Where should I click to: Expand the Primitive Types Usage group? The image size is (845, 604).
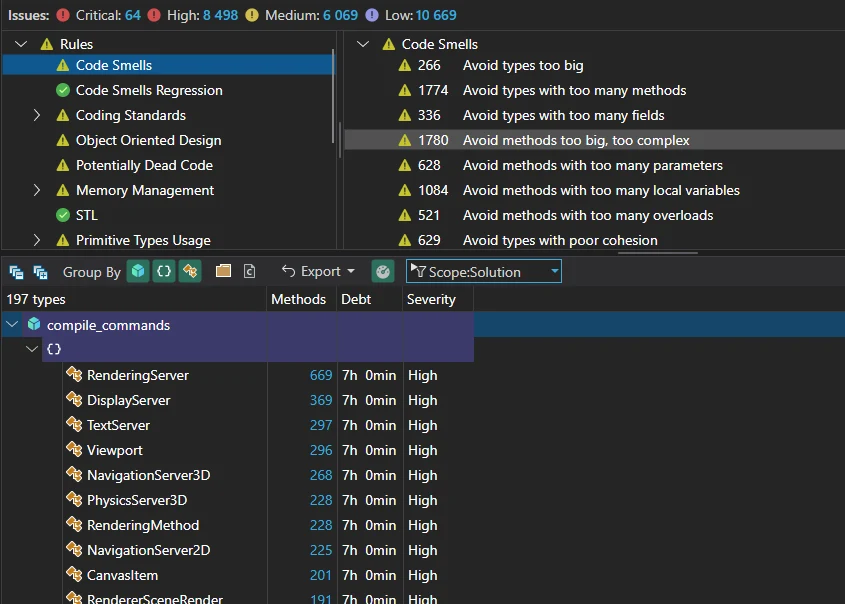37,240
